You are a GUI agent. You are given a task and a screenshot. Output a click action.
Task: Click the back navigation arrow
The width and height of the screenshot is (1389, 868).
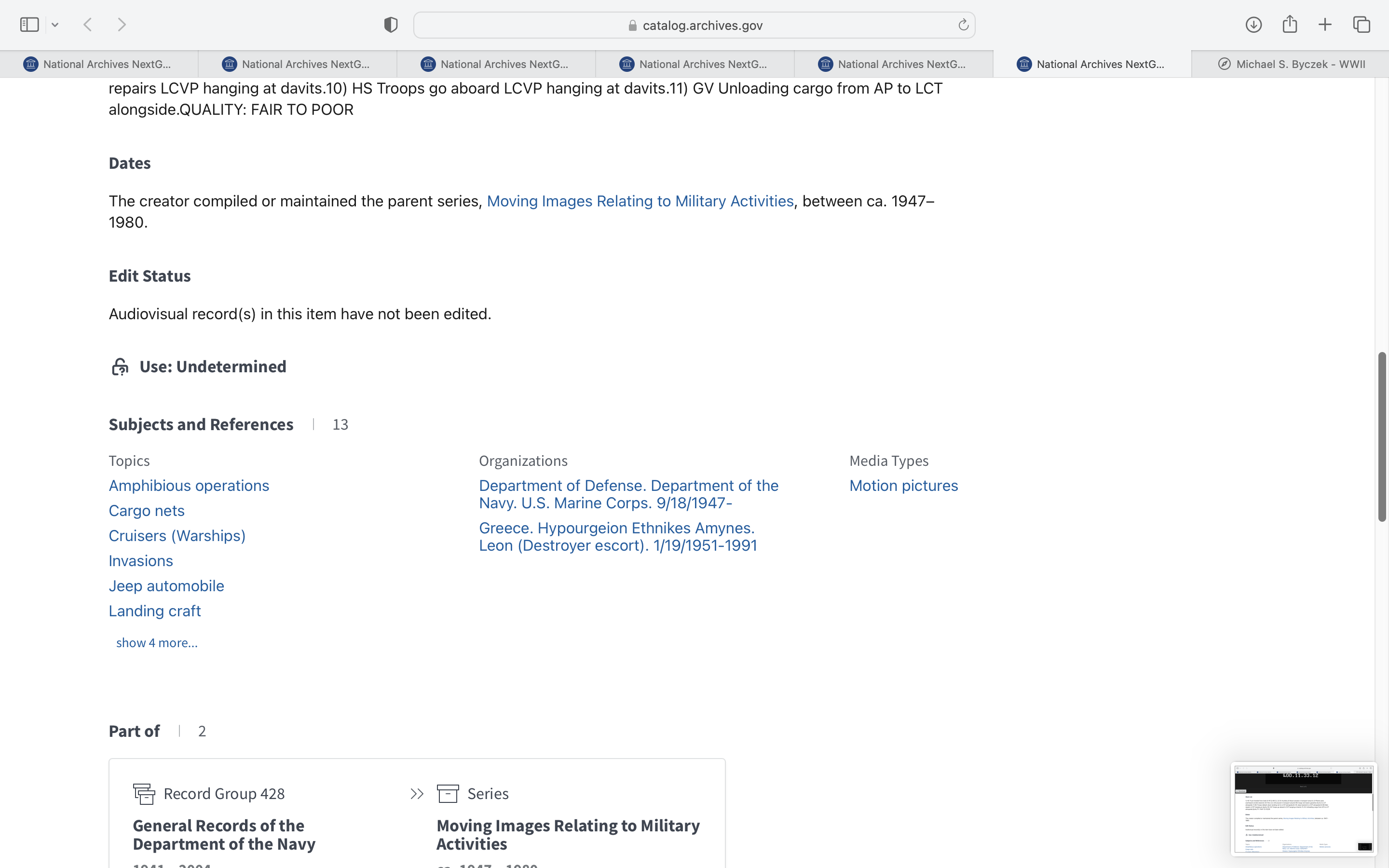(88, 25)
